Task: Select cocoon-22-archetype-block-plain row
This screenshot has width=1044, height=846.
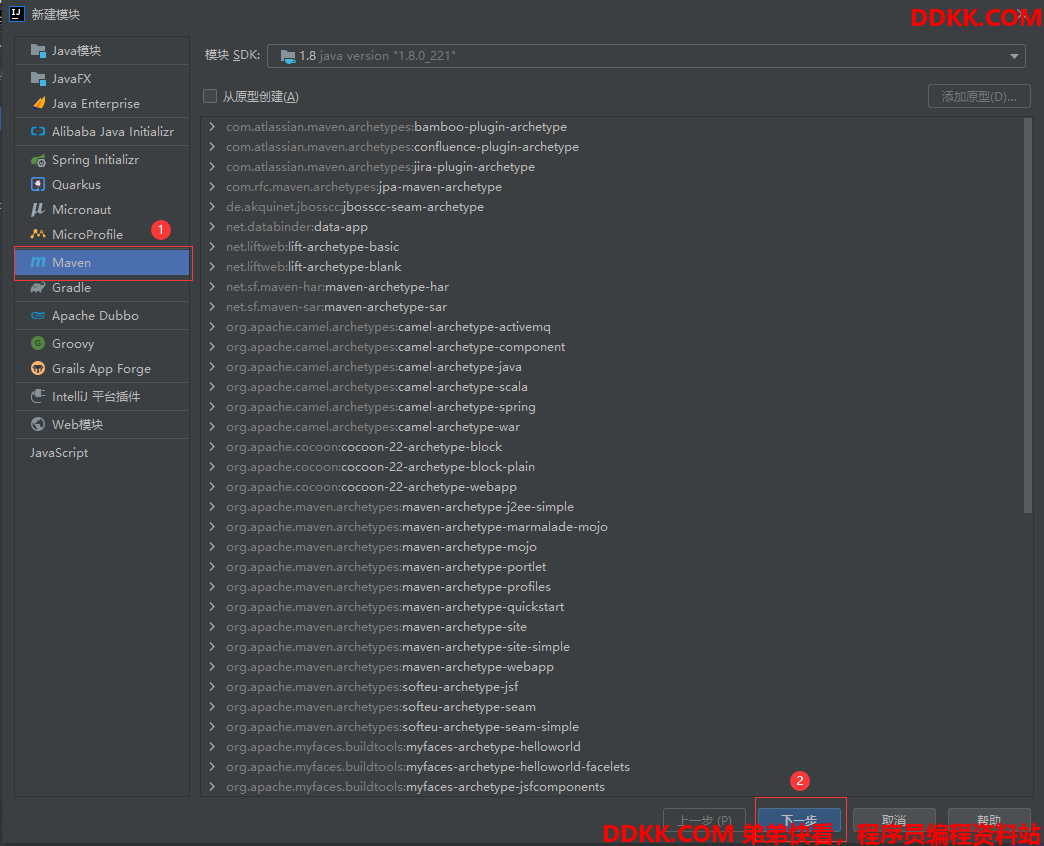Action: click(x=612, y=467)
